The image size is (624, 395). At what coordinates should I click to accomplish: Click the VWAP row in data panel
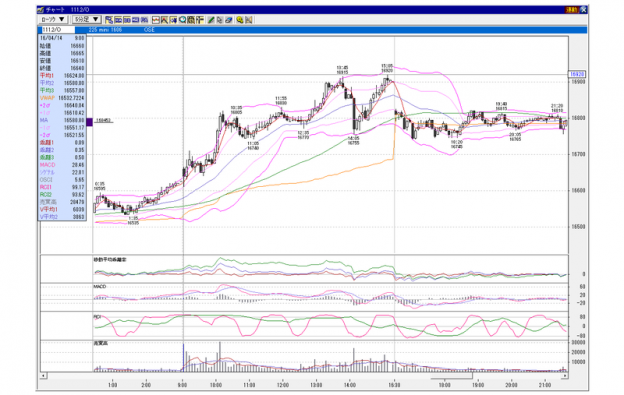point(62,98)
